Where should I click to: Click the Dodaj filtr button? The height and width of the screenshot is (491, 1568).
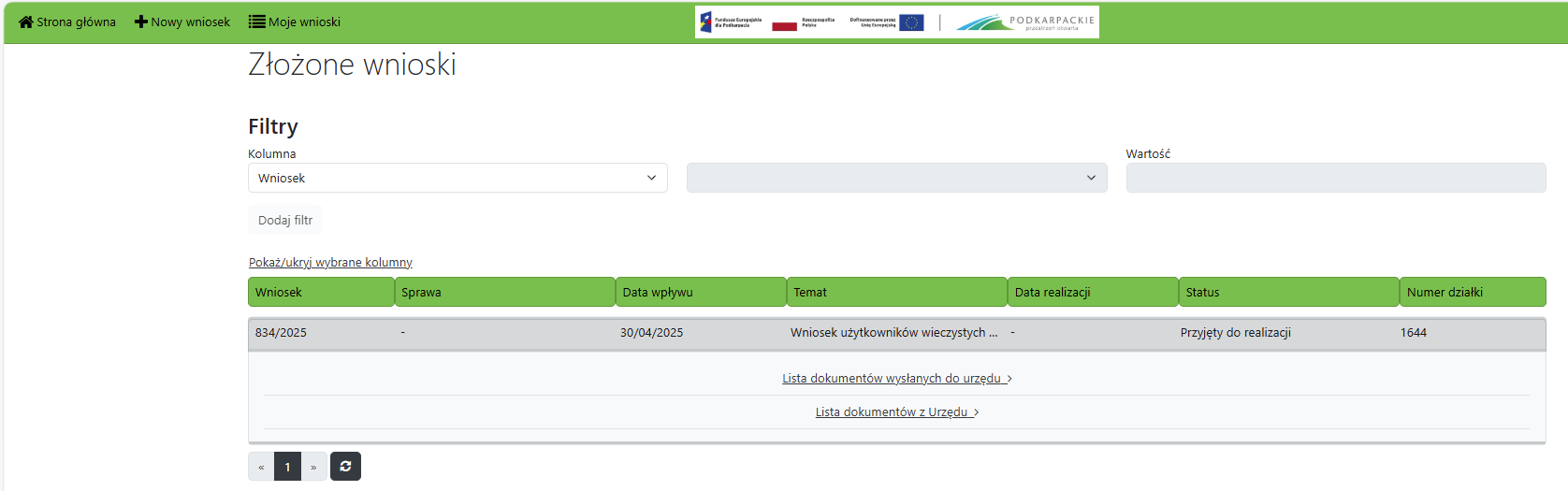coord(285,221)
